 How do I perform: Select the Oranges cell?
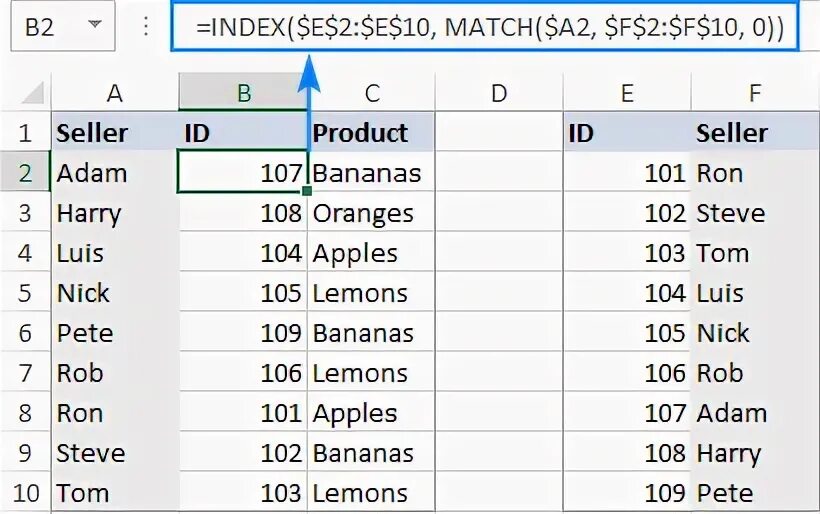point(370,213)
